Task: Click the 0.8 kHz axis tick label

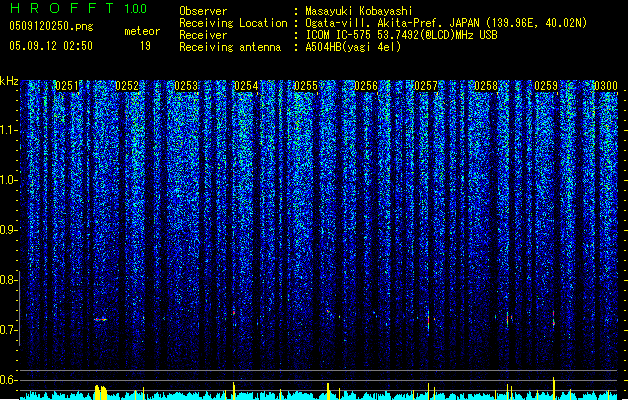Action: [9, 280]
